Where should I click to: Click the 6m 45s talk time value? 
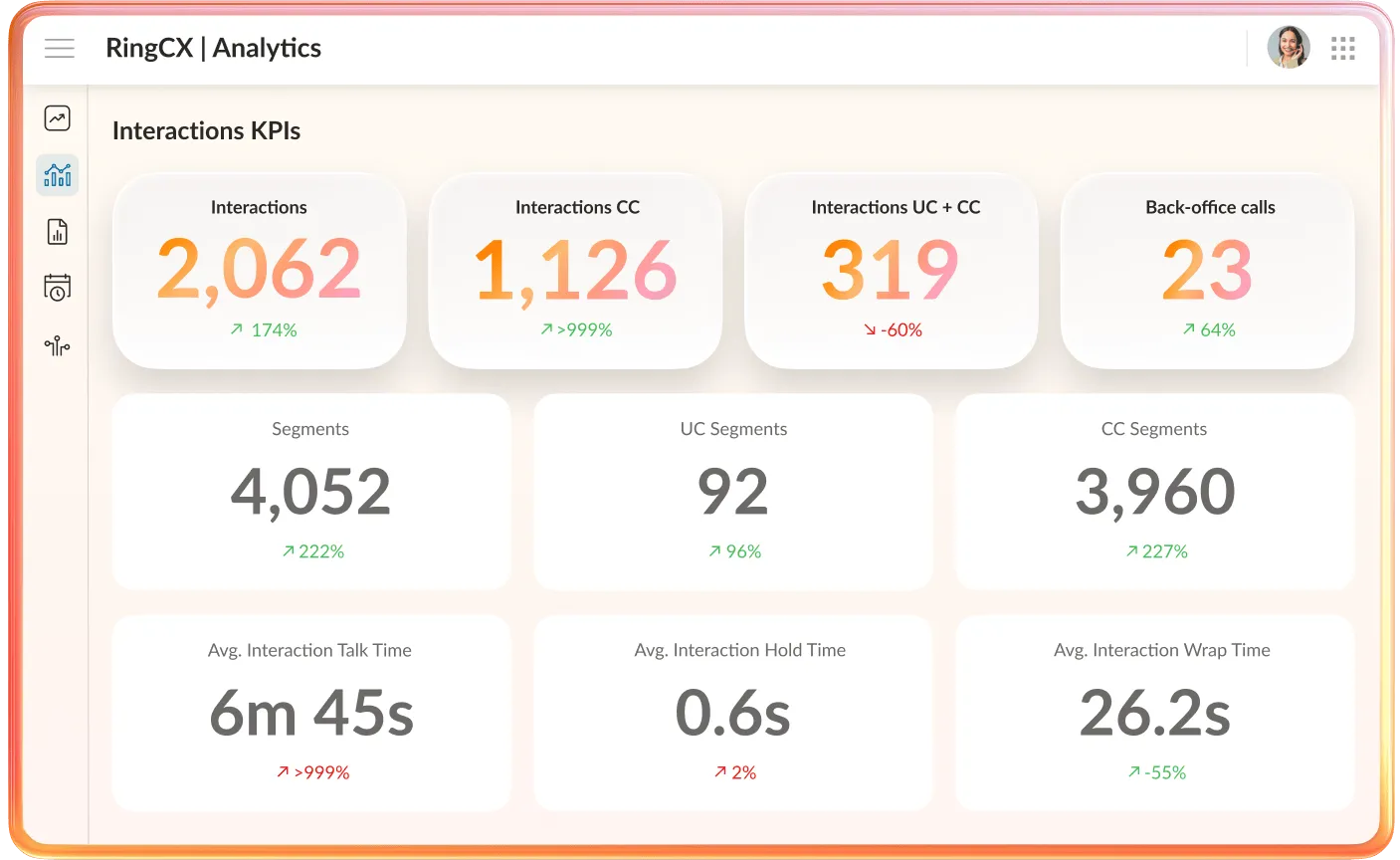(x=311, y=713)
